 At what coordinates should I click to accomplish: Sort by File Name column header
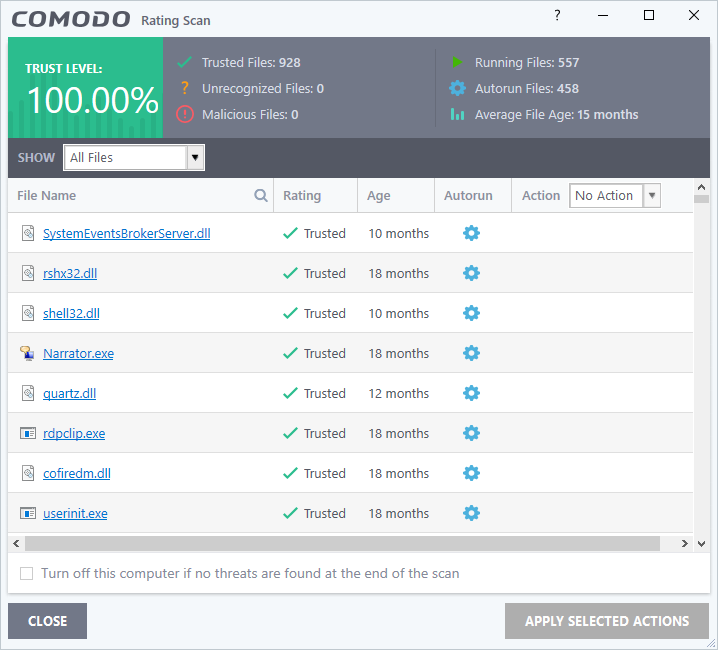[46, 196]
